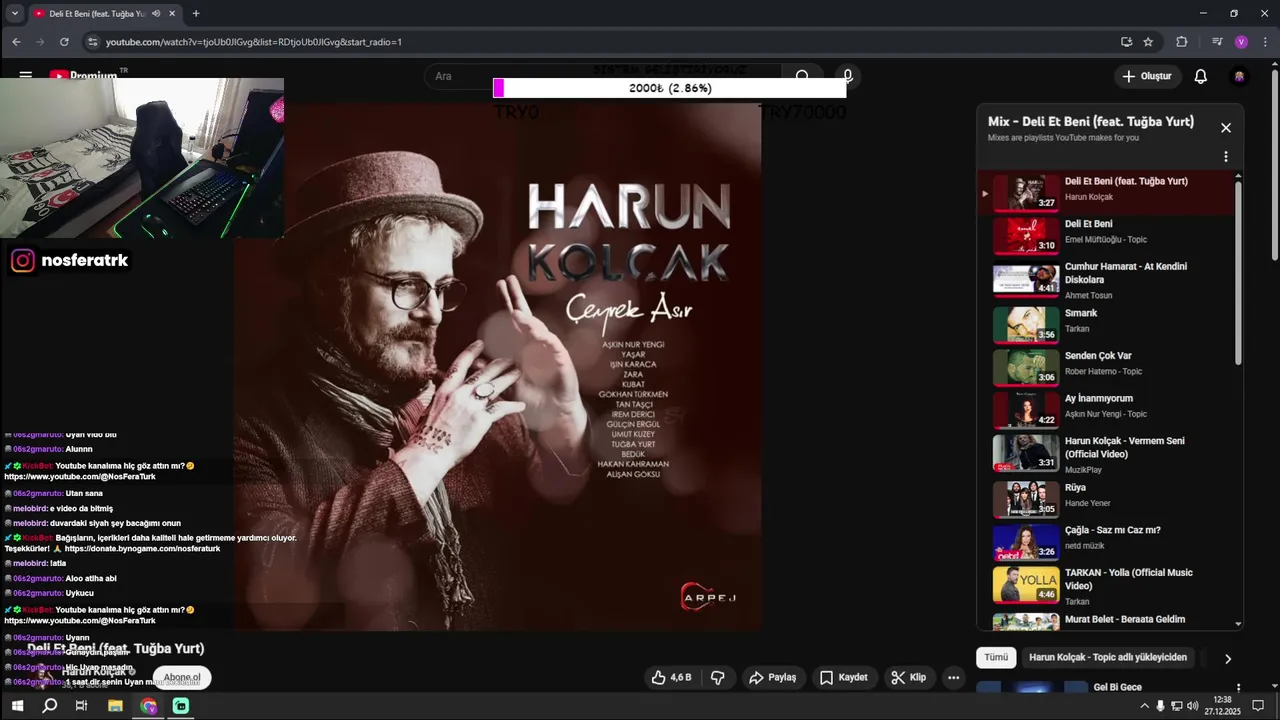Bookmark this page with the star icon
The image size is (1280, 720).
point(1148,42)
